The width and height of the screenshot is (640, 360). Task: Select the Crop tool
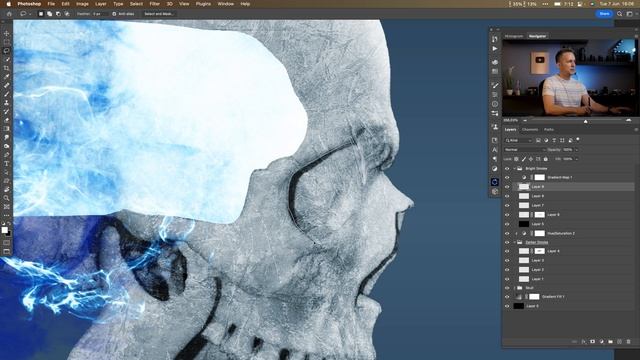tap(7, 68)
